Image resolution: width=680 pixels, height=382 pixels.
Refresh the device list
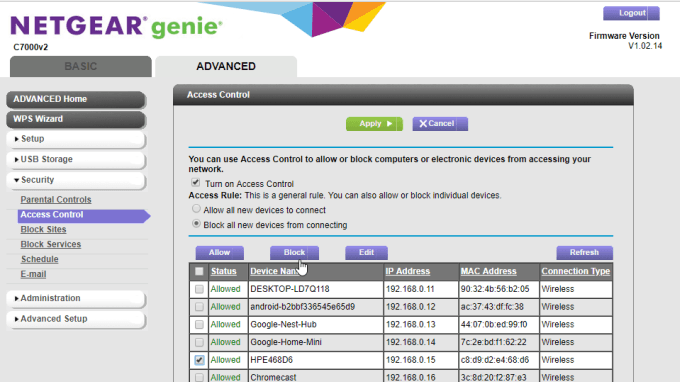pyautogui.click(x=584, y=253)
